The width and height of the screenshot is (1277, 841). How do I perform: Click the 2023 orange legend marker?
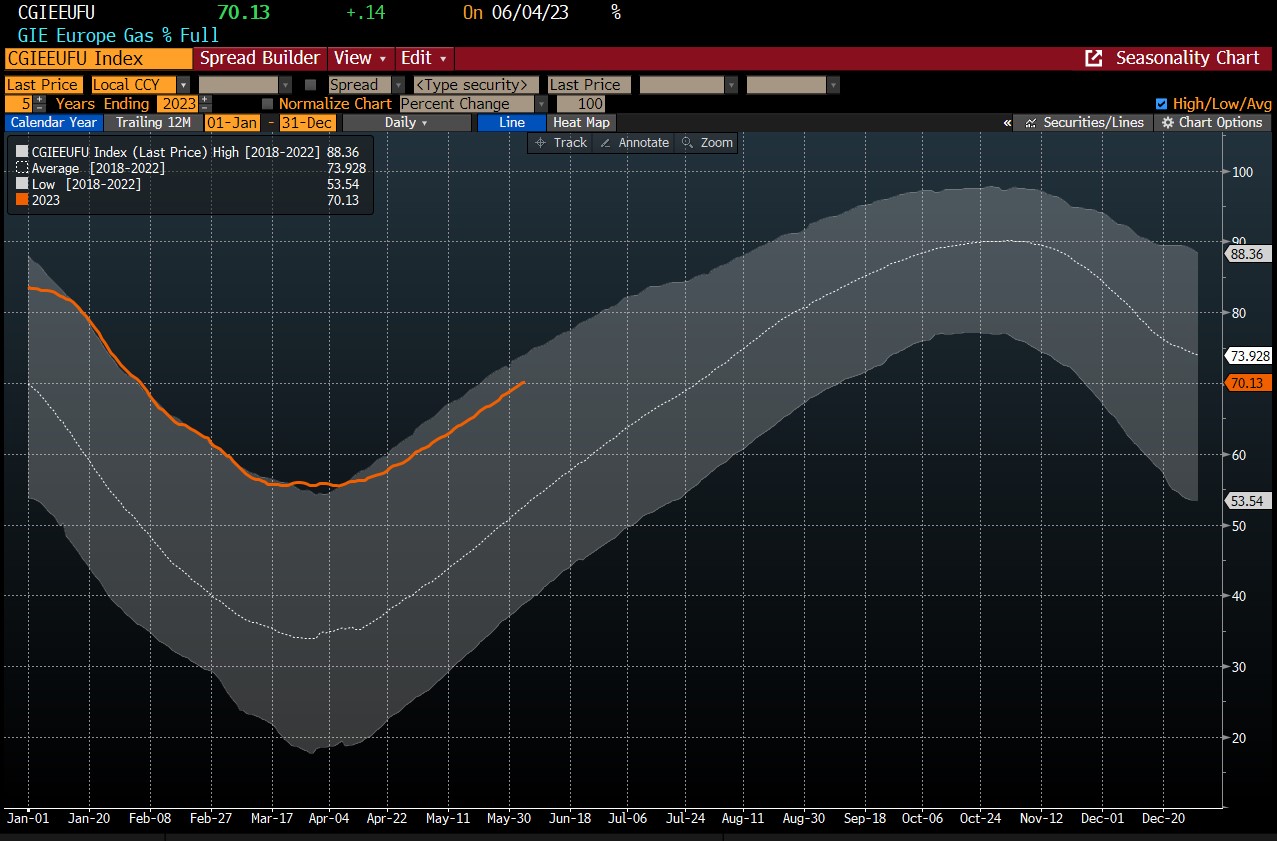point(22,200)
